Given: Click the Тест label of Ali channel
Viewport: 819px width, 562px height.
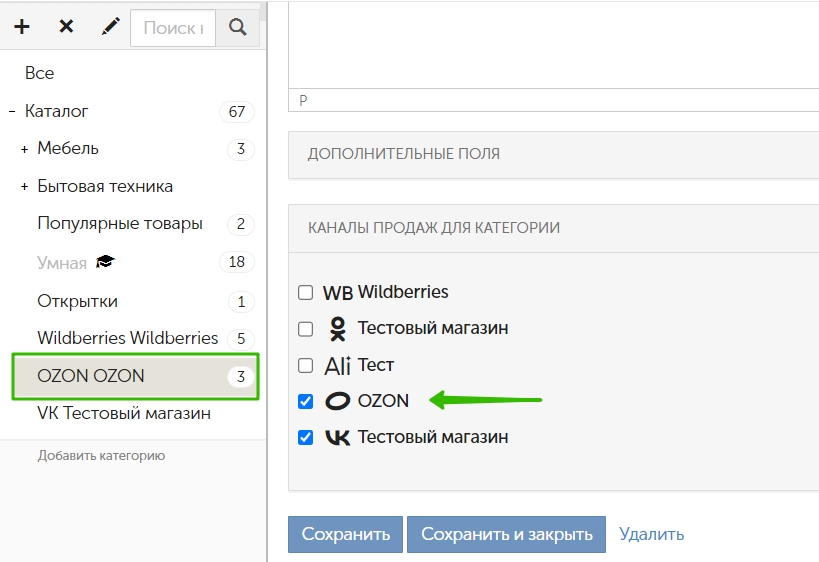Looking at the screenshot, I should click(x=376, y=365).
